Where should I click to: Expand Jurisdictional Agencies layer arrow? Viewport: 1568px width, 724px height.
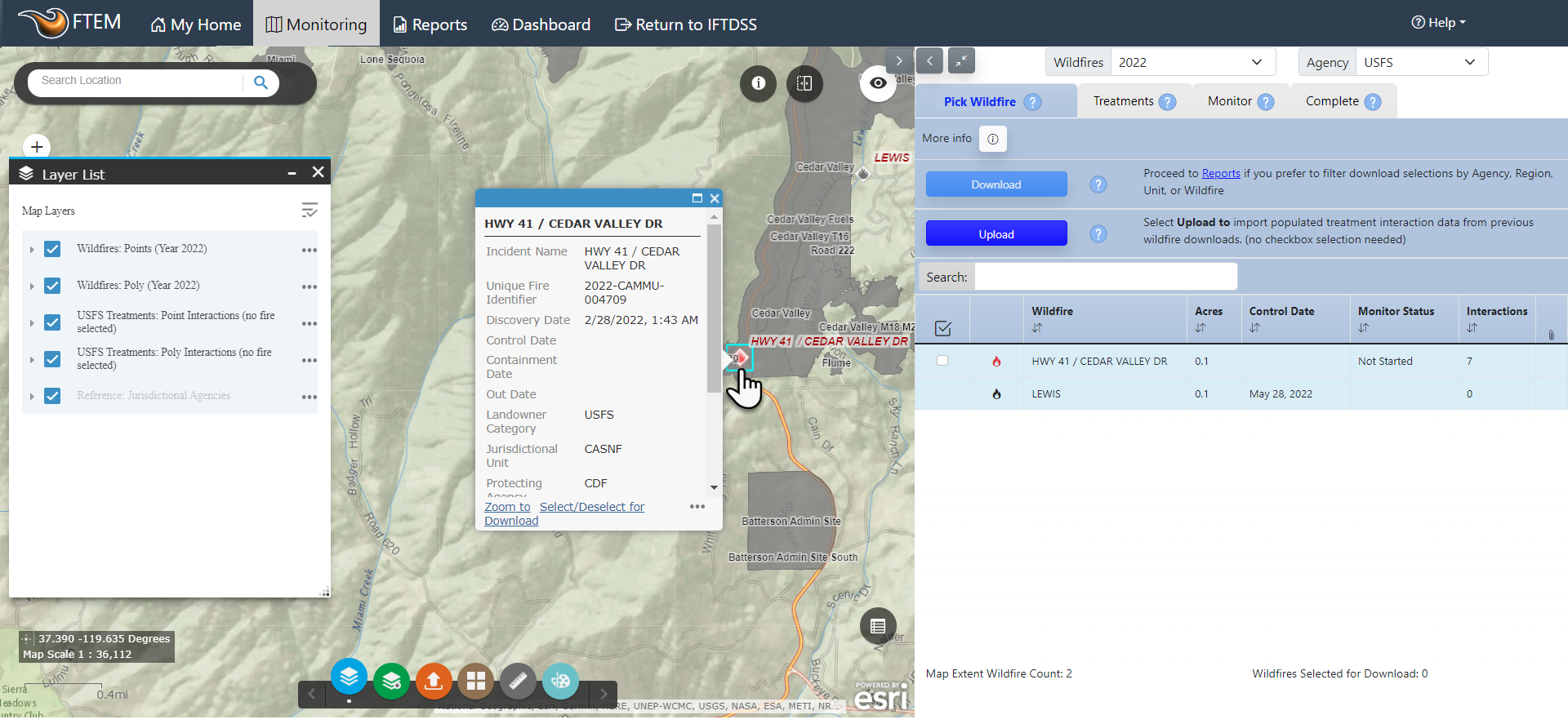(x=32, y=397)
